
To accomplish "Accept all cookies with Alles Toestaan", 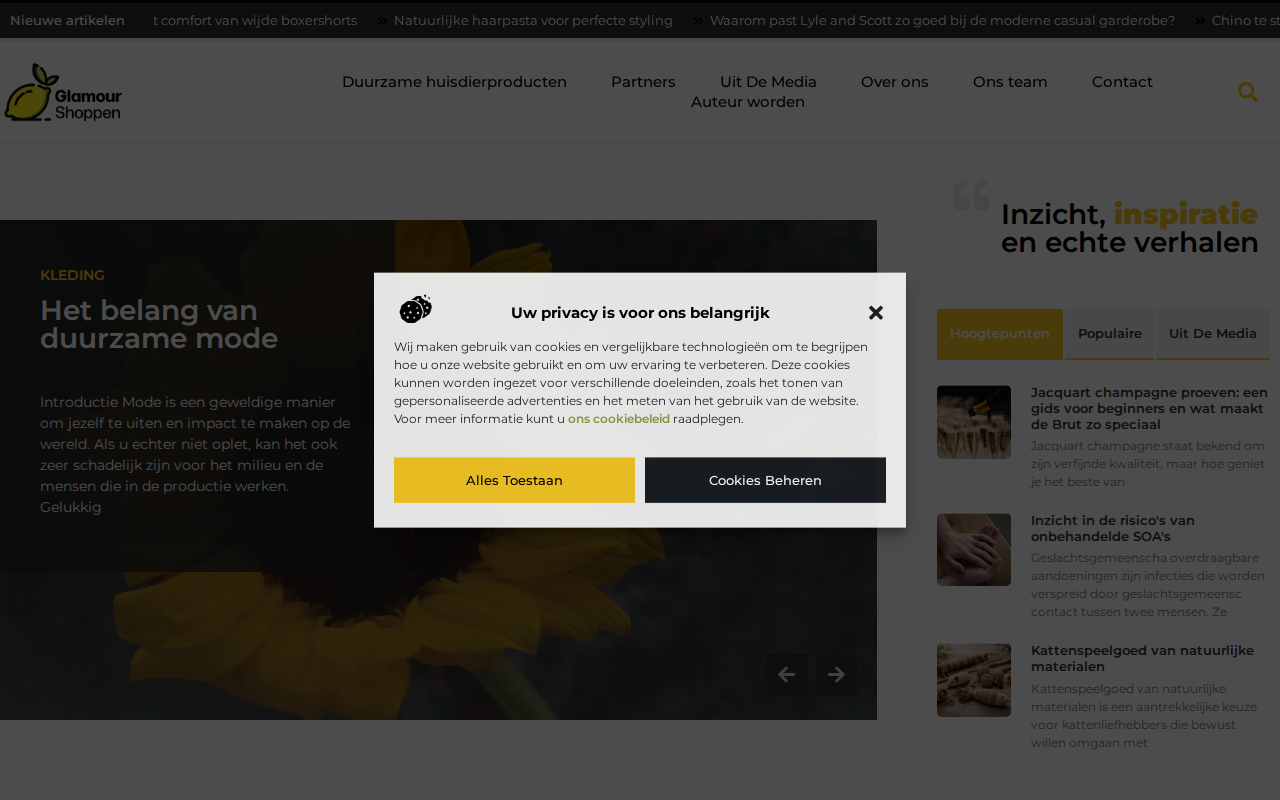I will coord(514,480).
